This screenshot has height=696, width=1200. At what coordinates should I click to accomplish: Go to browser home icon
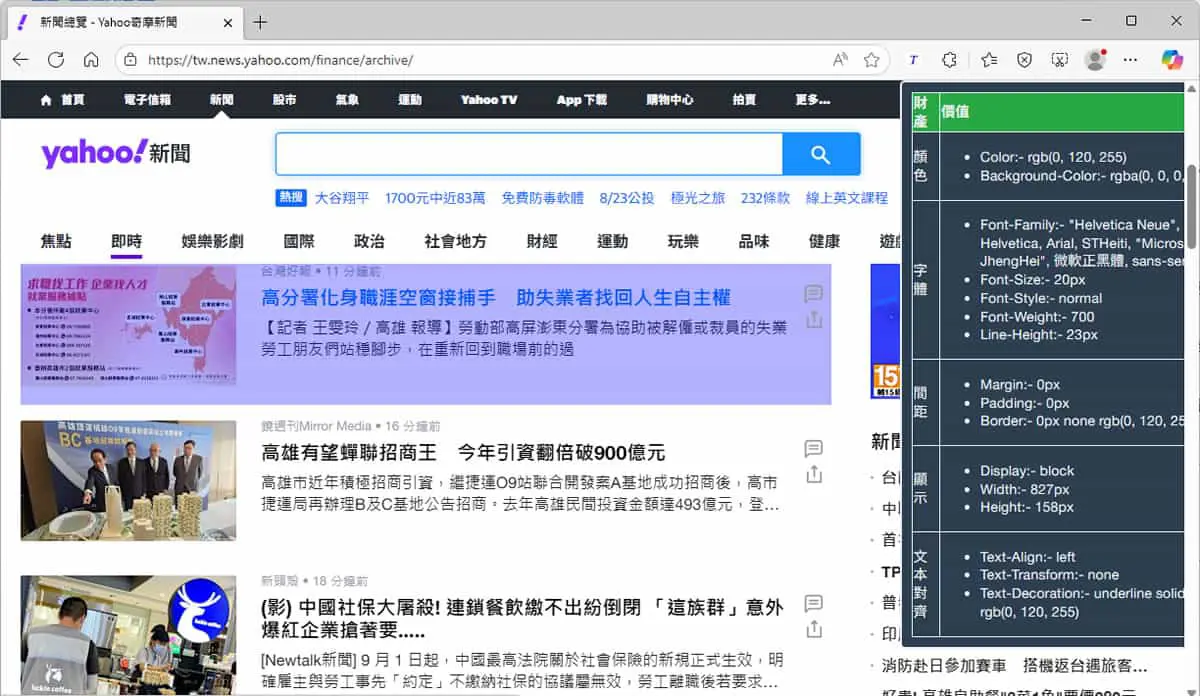[x=91, y=60]
